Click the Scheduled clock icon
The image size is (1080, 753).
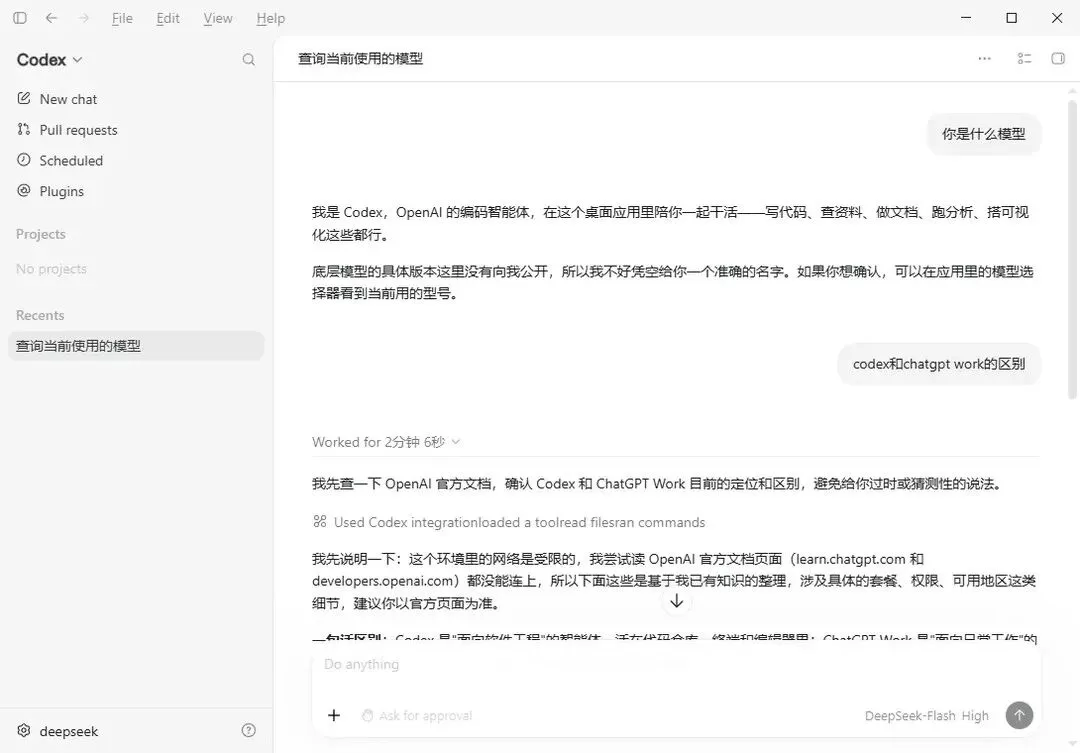tap(23, 160)
